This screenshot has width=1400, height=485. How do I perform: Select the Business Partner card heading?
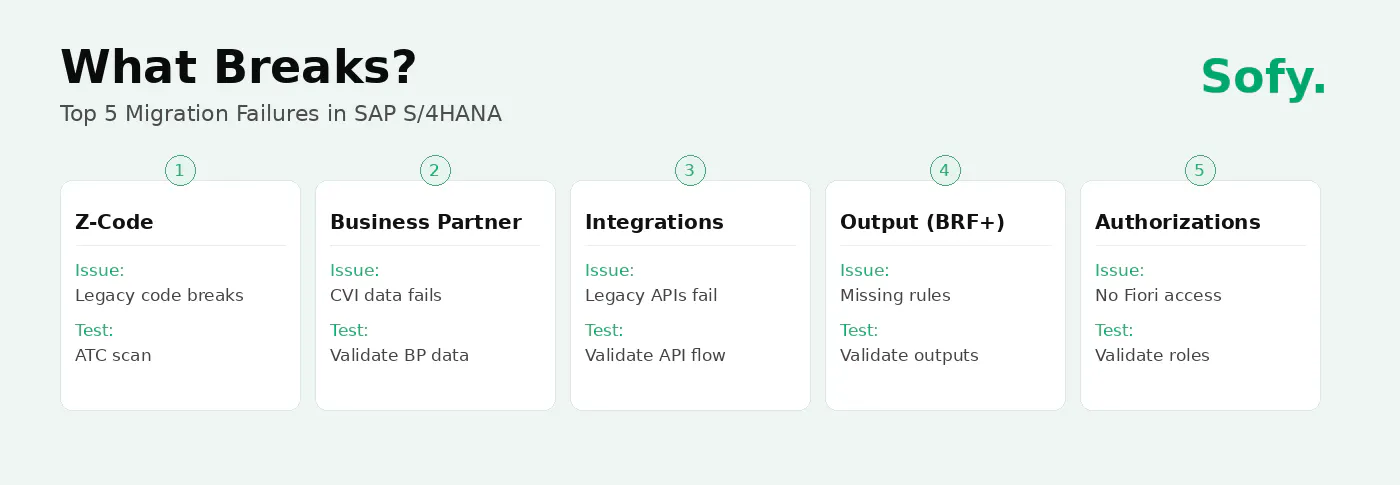[426, 222]
